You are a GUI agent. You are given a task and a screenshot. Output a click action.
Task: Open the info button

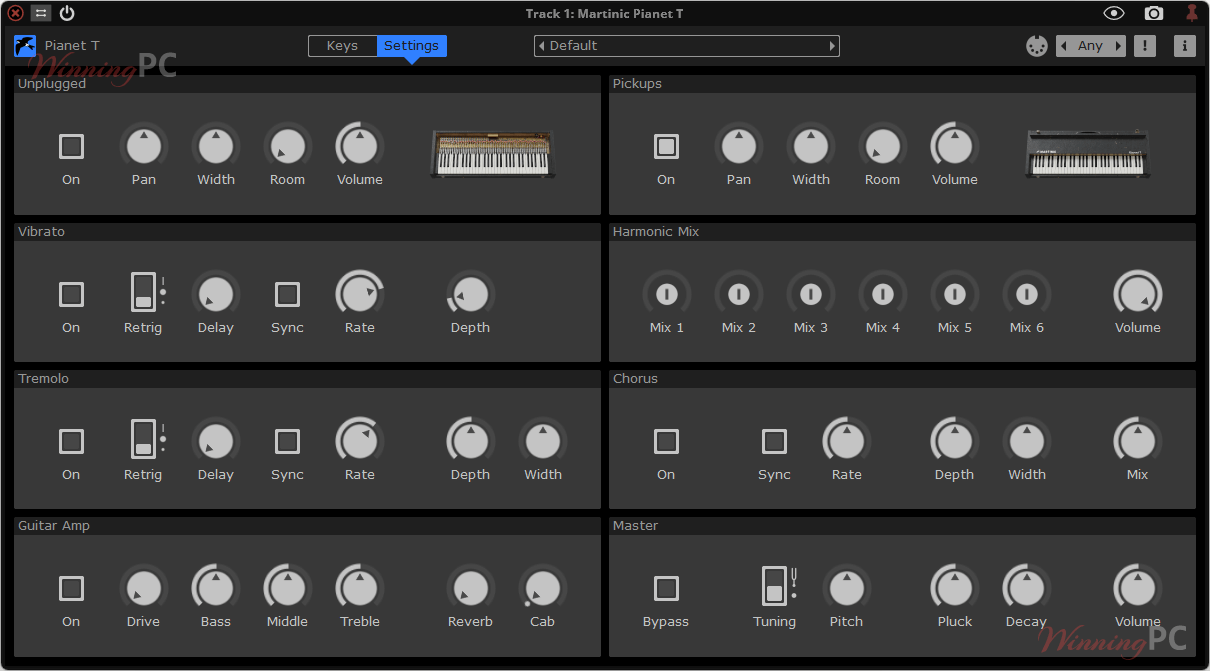tap(1185, 46)
